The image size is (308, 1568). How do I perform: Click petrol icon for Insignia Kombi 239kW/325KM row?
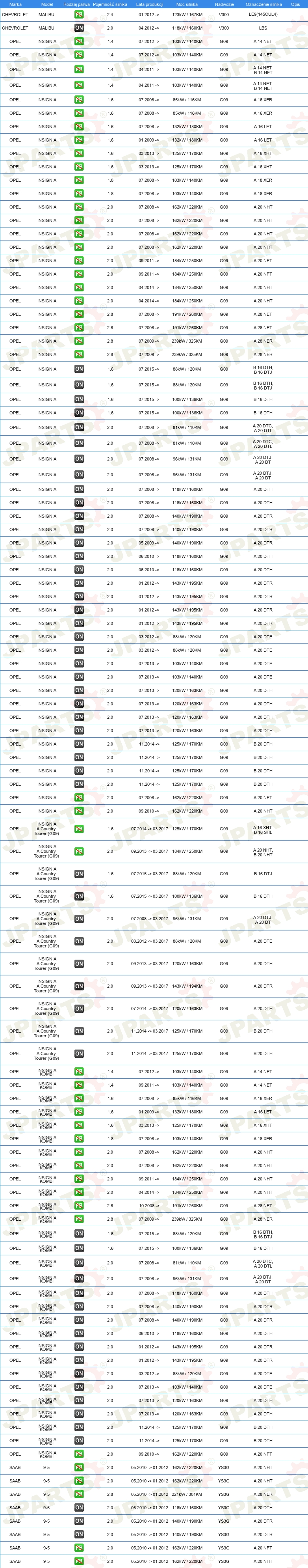[x=79, y=1219]
